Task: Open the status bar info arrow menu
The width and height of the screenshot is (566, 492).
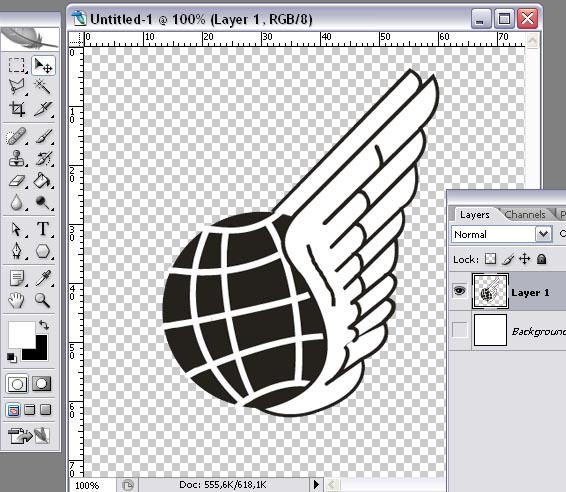Action: click(316, 484)
